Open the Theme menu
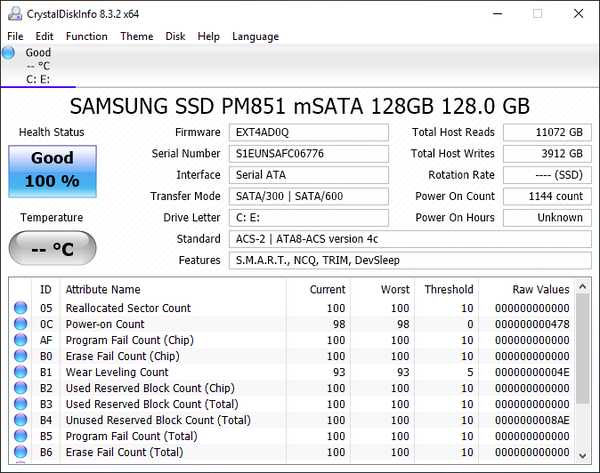Image resolution: width=600 pixels, height=473 pixels. tap(137, 36)
